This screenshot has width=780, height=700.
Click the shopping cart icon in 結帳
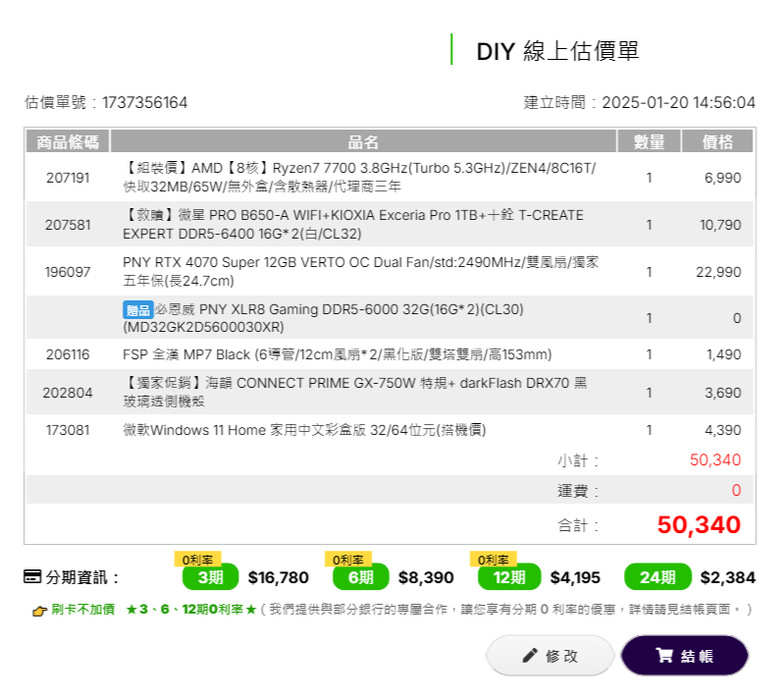664,655
